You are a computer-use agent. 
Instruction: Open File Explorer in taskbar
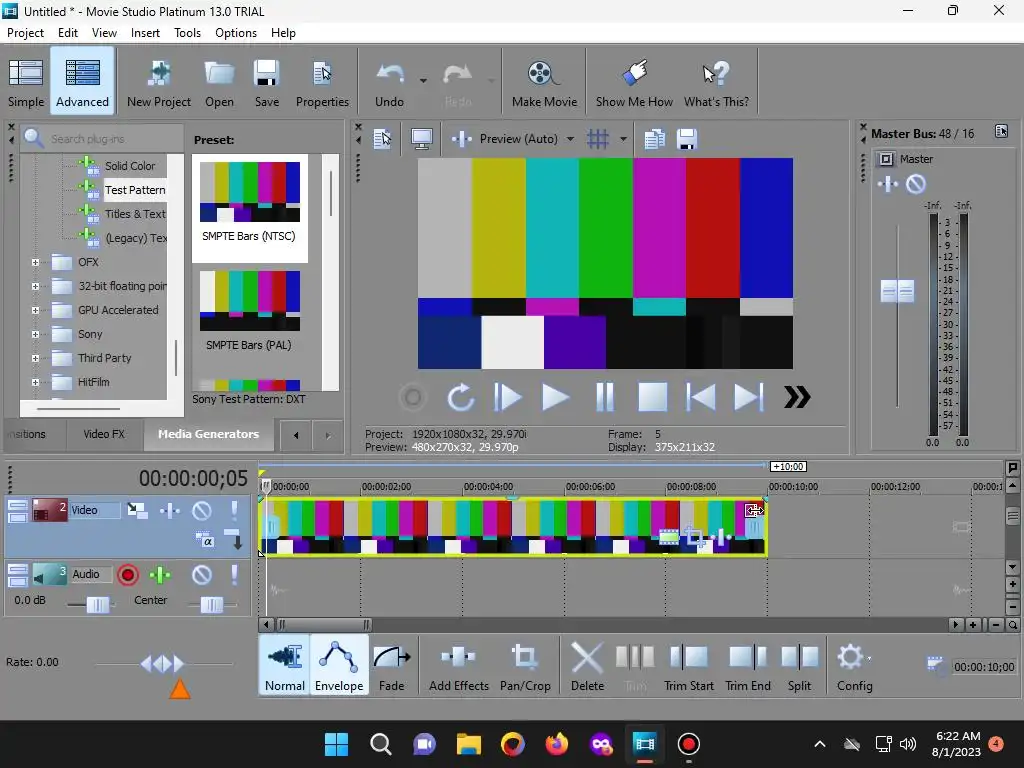coord(468,744)
